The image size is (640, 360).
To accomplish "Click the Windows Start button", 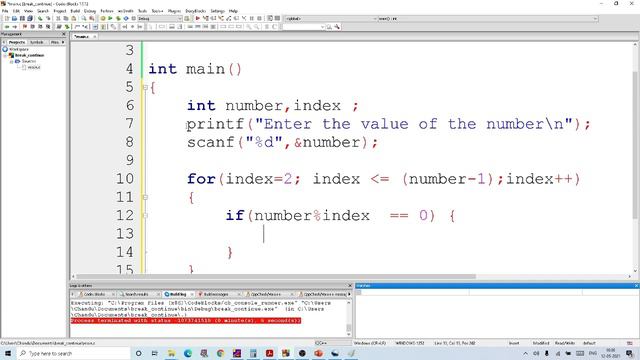I will click(x=8, y=353).
